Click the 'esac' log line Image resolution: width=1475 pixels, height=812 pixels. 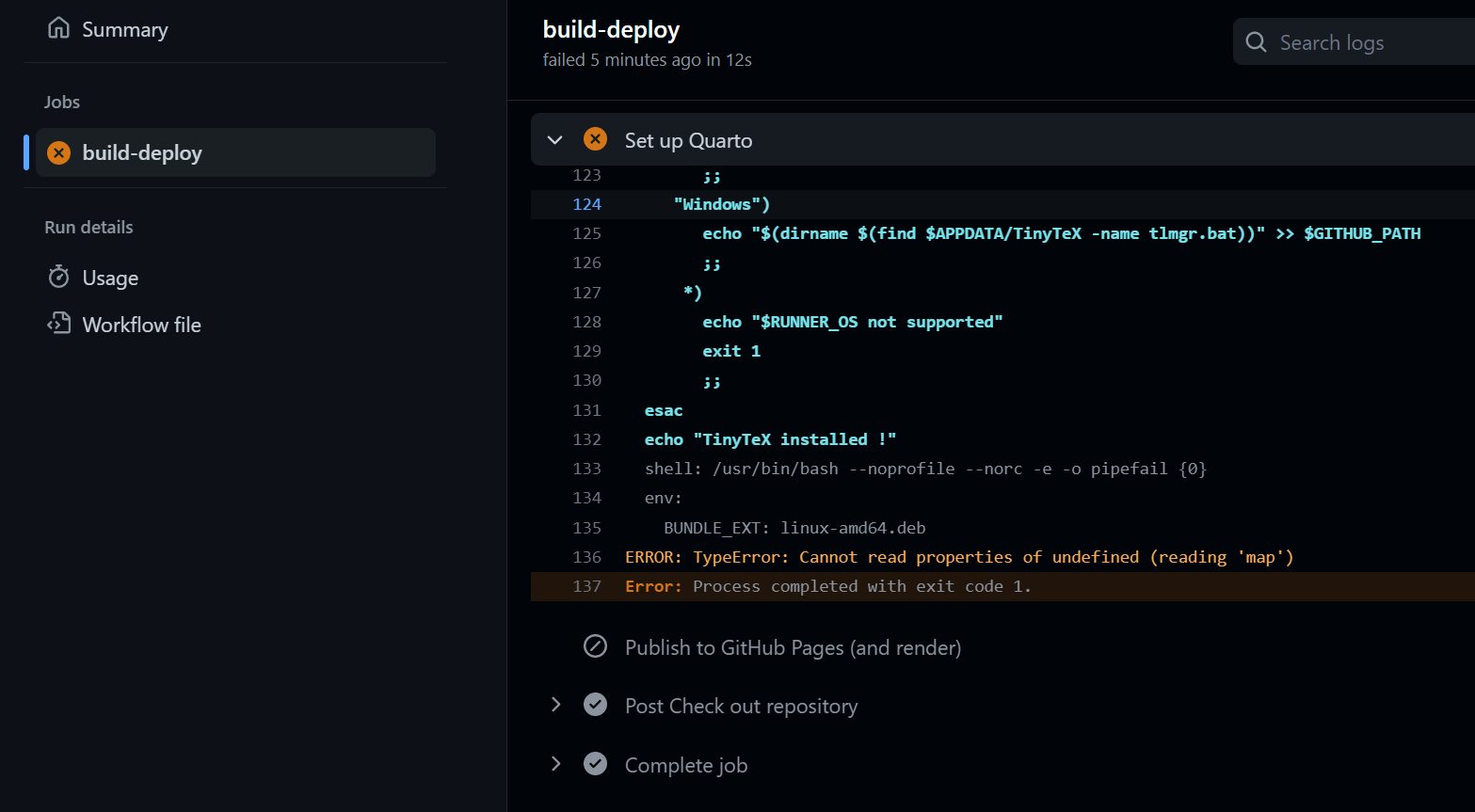click(x=664, y=410)
